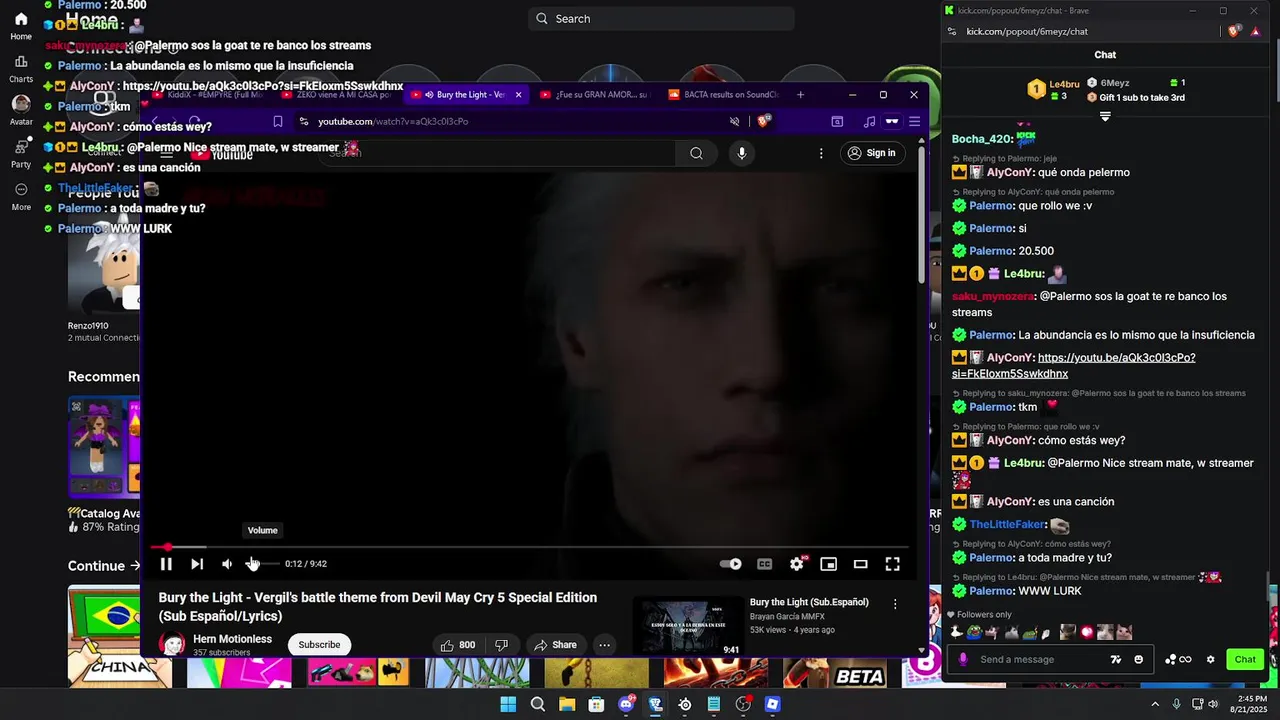Open suggested video thumbnail with 9:41 duration

(x=689, y=626)
